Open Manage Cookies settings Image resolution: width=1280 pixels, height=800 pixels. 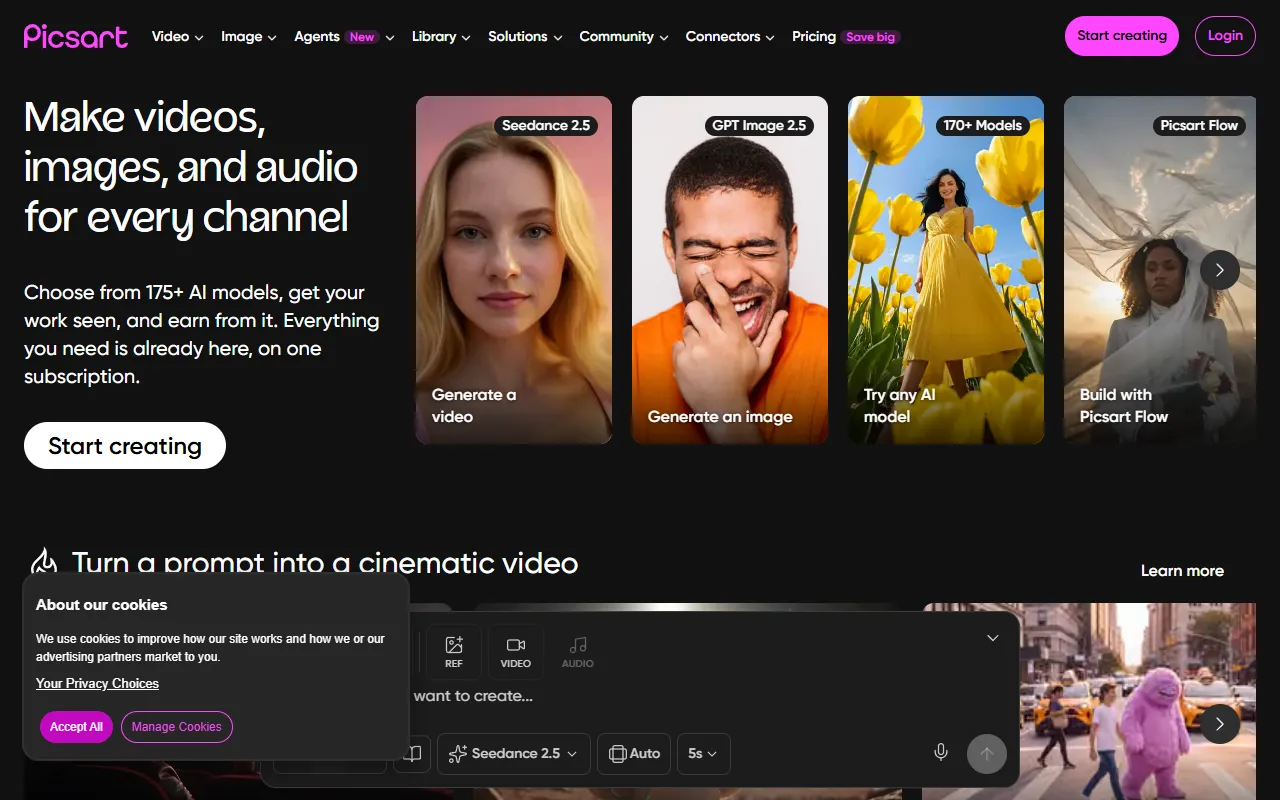click(177, 727)
